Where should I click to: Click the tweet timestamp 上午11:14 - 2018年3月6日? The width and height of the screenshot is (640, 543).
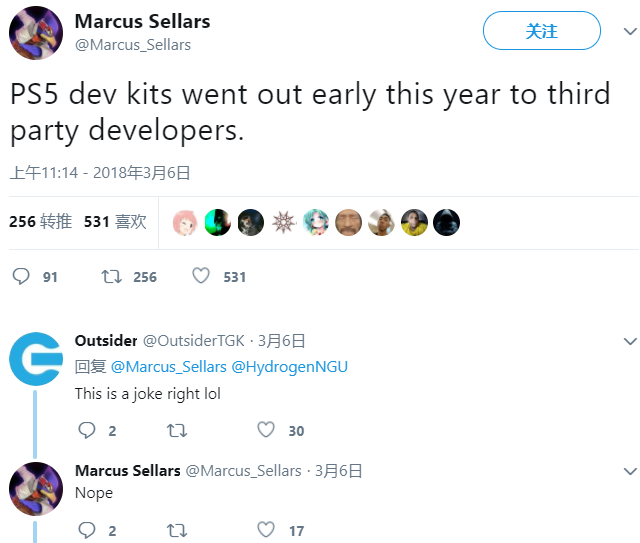click(x=100, y=173)
